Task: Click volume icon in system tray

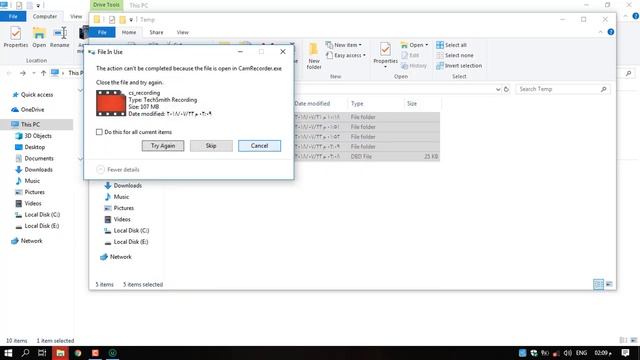Action: (x=567, y=353)
